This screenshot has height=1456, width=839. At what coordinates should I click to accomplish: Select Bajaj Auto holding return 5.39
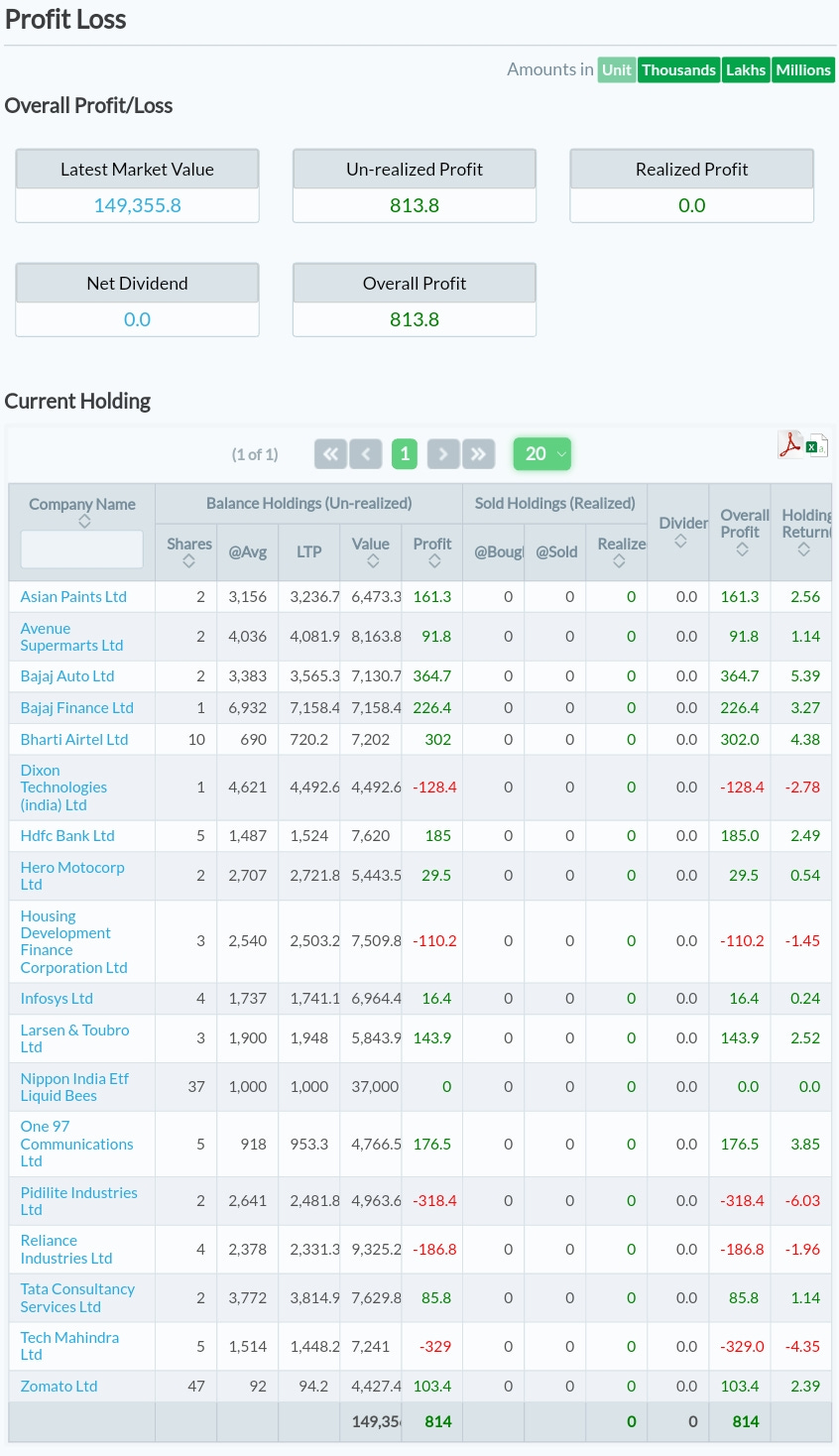pos(805,675)
